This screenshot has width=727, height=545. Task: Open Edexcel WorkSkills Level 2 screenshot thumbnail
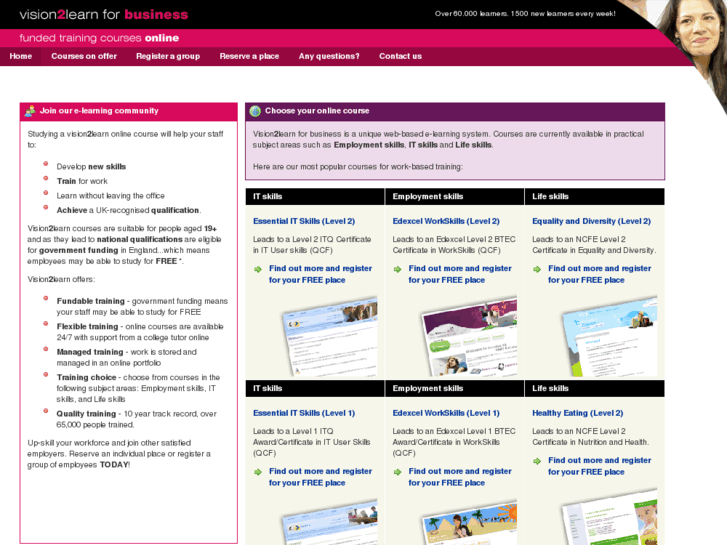click(x=469, y=336)
